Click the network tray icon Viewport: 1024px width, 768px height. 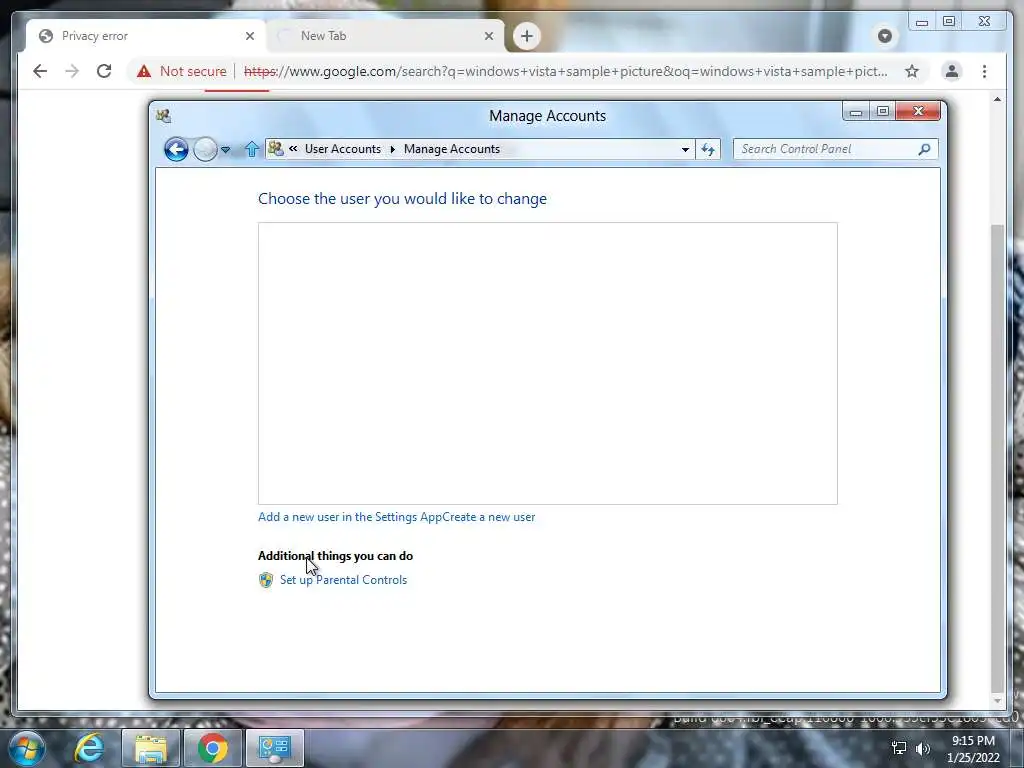point(899,748)
